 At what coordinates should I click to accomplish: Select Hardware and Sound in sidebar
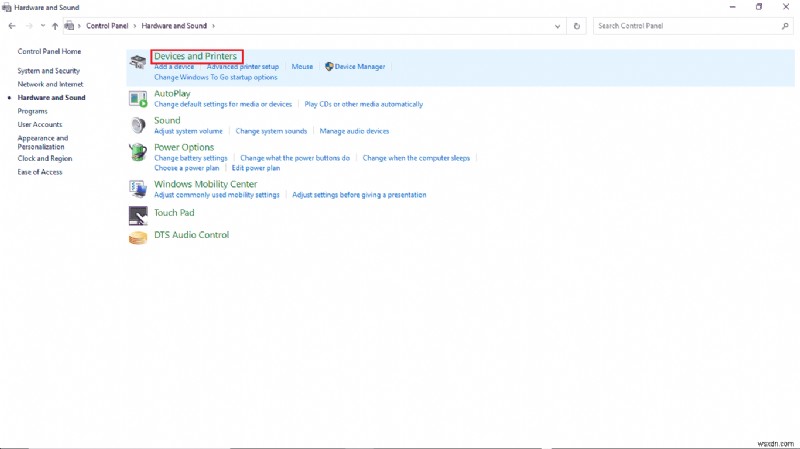(x=51, y=97)
